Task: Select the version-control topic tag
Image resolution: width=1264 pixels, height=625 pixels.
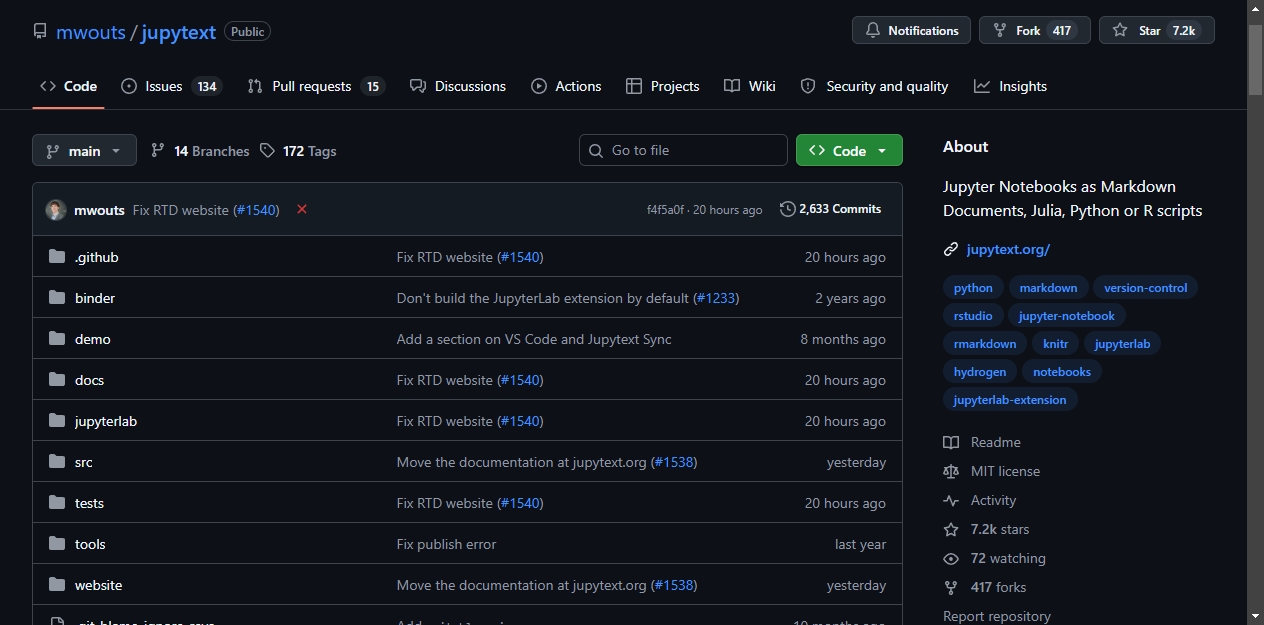Action: pyautogui.click(x=1146, y=288)
